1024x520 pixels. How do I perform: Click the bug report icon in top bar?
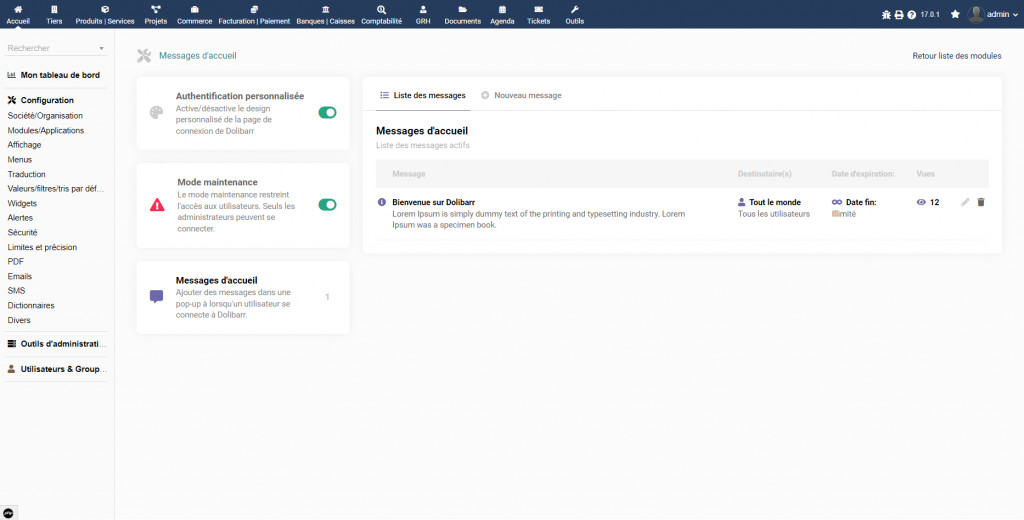coord(886,14)
